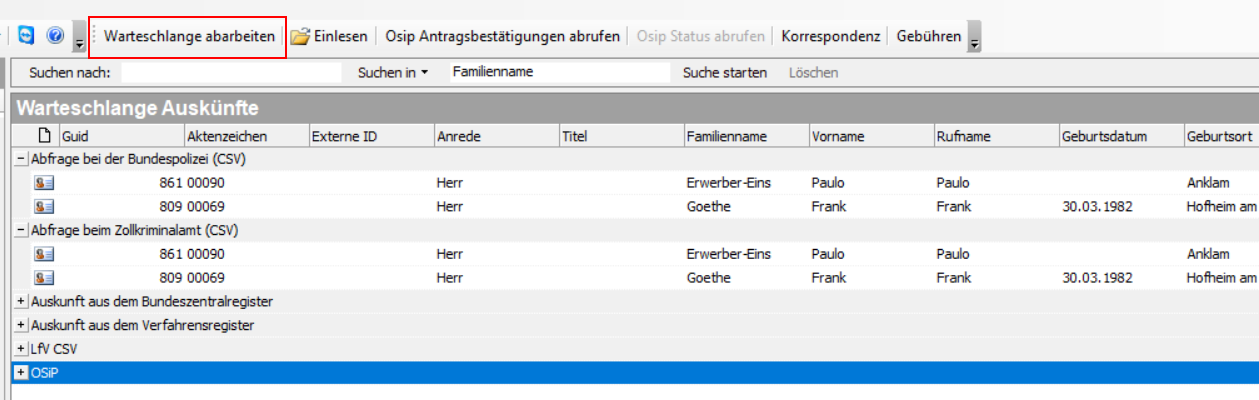Click record icon of Bundespolizei row 809 00069
The height and width of the screenshot is (400, 1259).
43,207
